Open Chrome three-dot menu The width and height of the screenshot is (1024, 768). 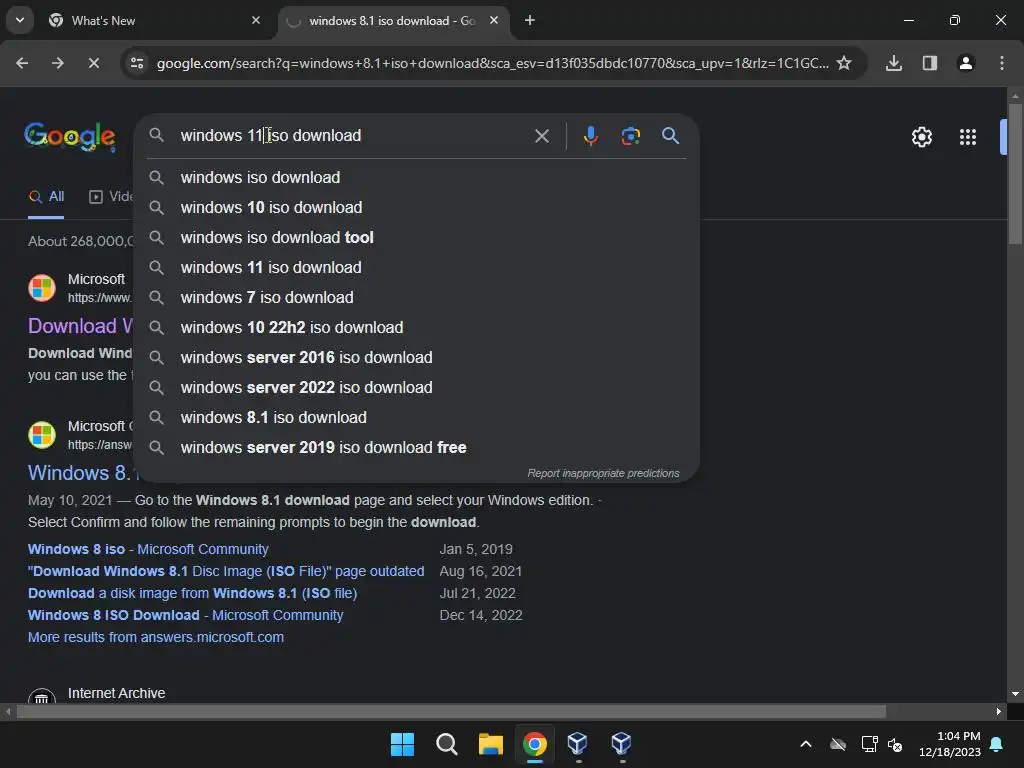point(1002,63)
